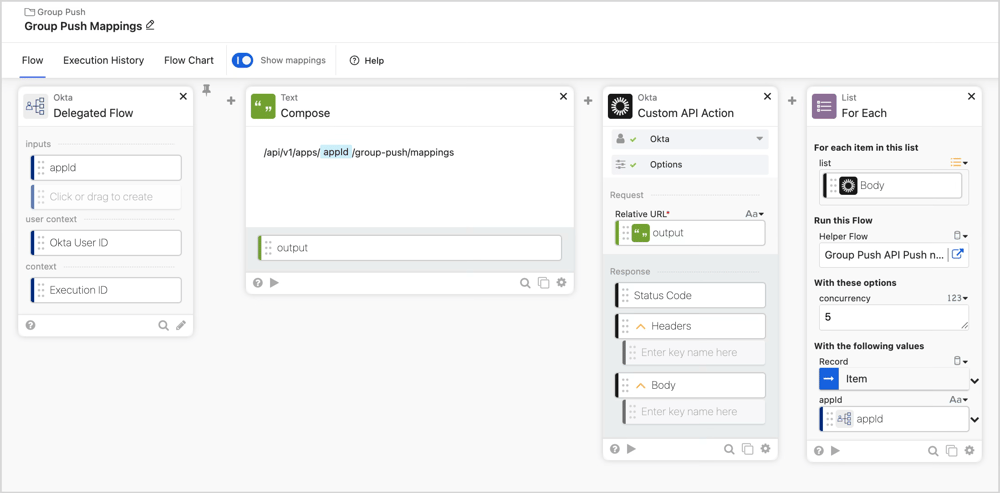The image size is (1000, 493).
Task: Run the Compose card with play icon
Action: [x=274, y=283]
